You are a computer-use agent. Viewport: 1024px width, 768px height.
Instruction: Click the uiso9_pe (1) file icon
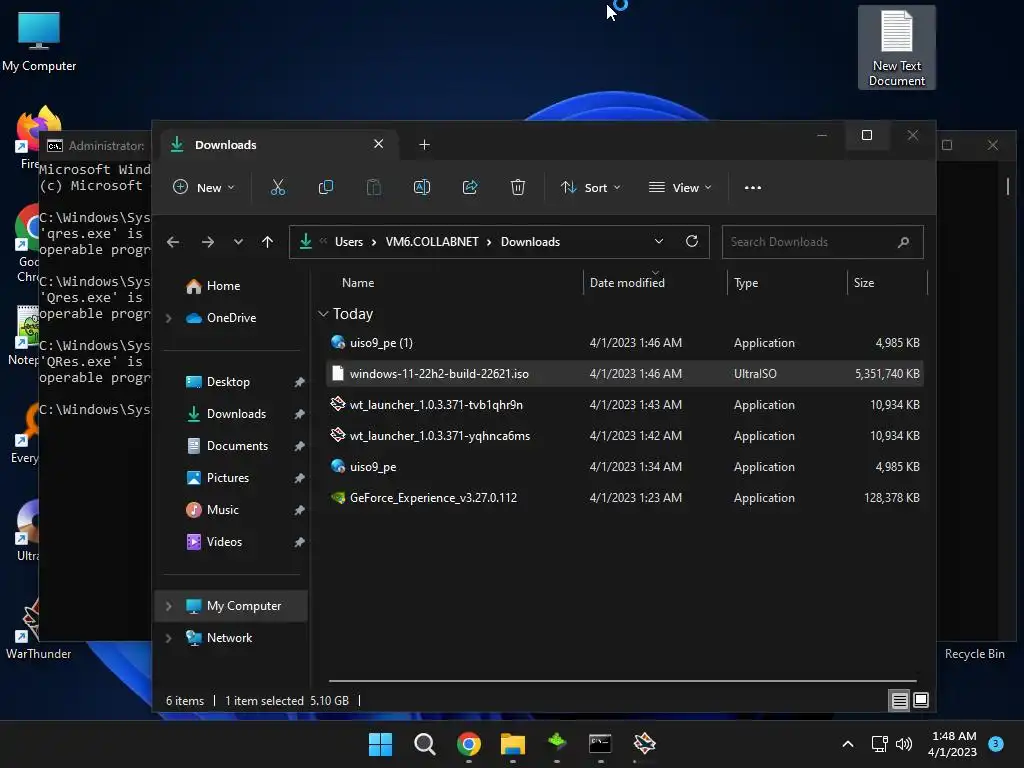tap(338, 342)
